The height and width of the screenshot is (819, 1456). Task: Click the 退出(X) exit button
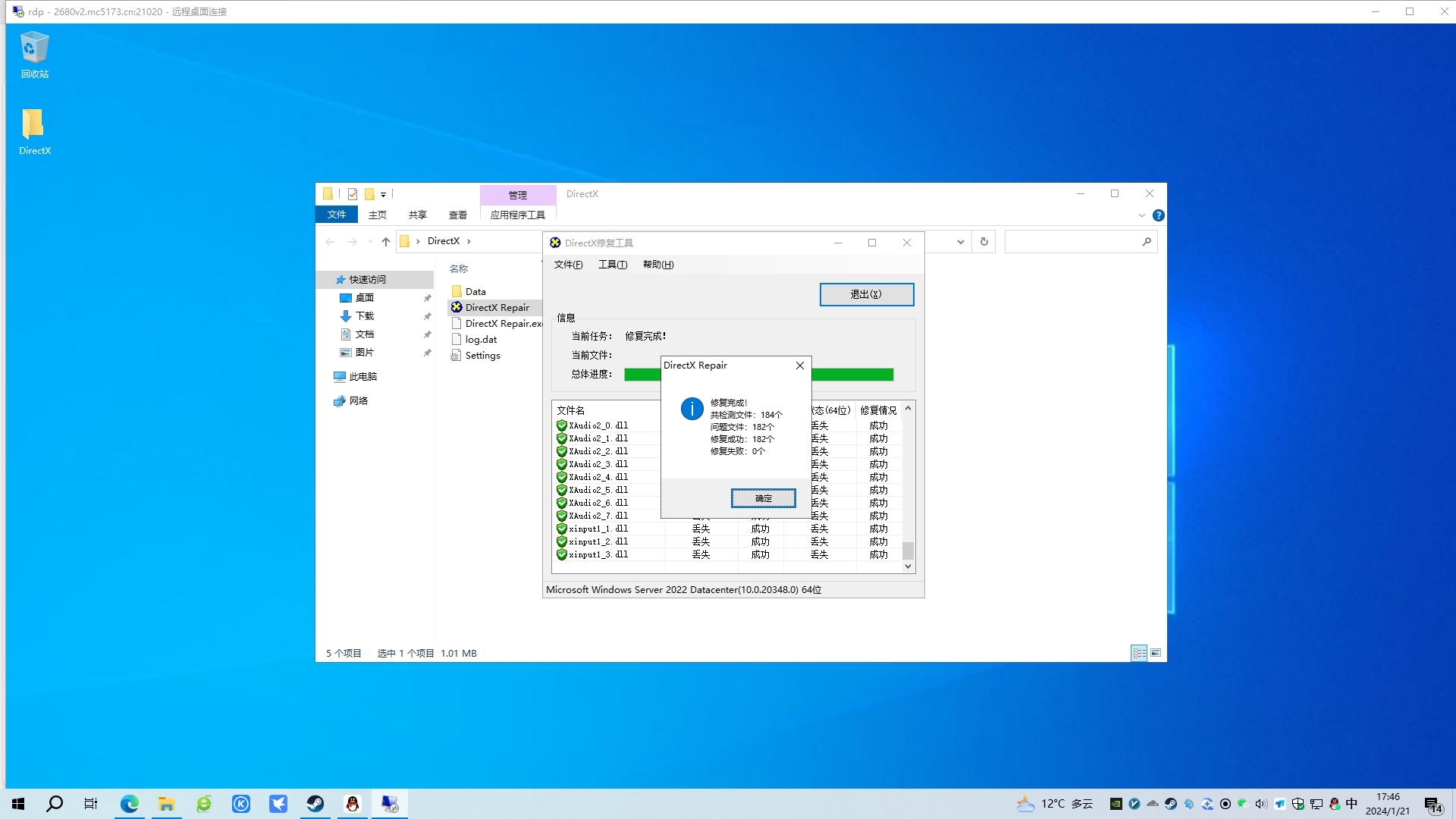[866, 294]
